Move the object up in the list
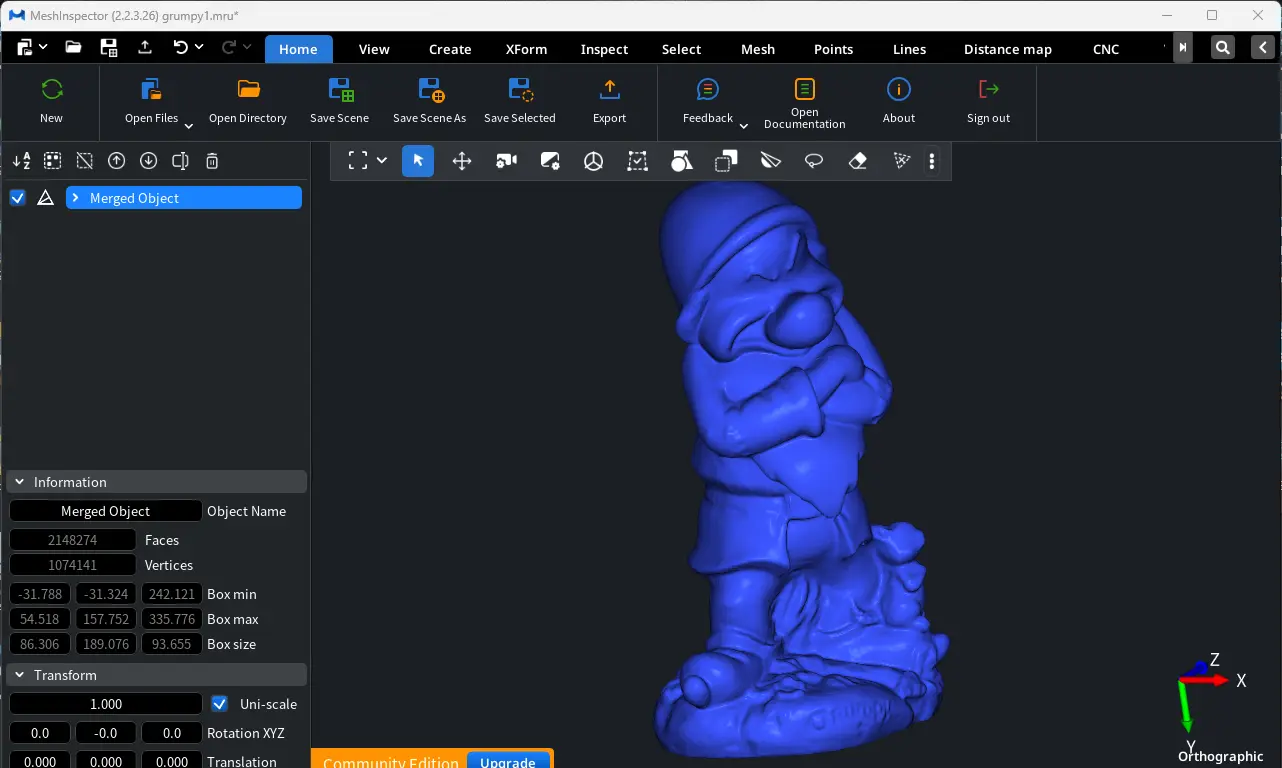The image size is (1282, 768). tap(117, 161)
